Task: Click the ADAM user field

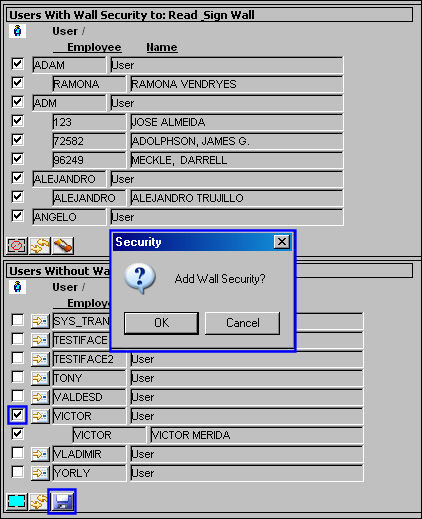Action: (69, 65)
